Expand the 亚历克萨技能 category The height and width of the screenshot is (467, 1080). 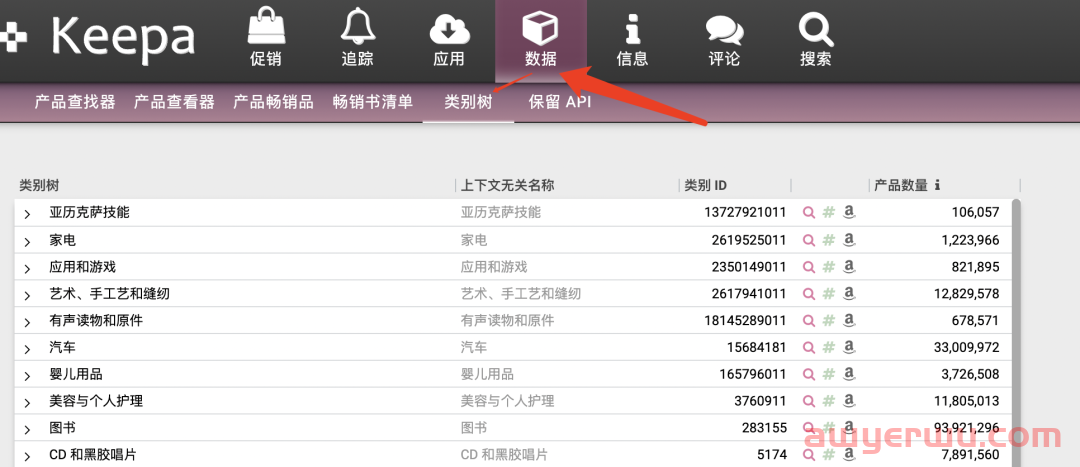(x=27, y=214)
